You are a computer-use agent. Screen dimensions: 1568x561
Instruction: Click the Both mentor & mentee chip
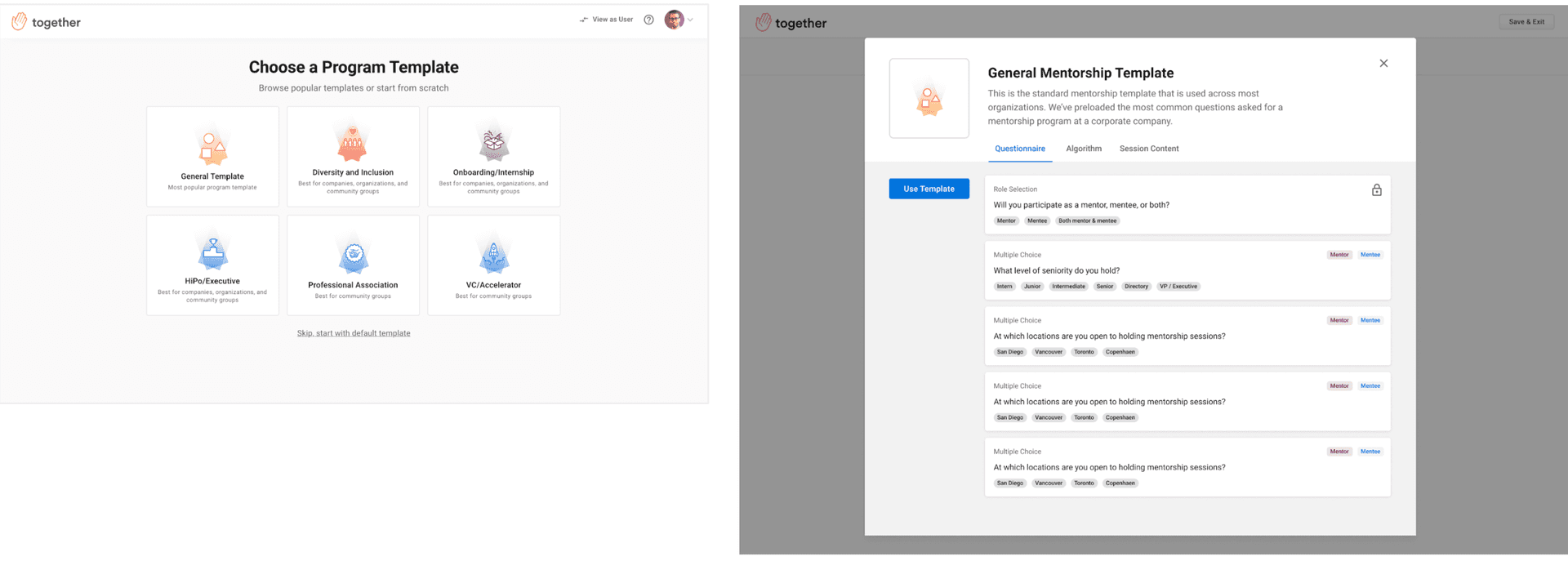tap(1087, 220)
